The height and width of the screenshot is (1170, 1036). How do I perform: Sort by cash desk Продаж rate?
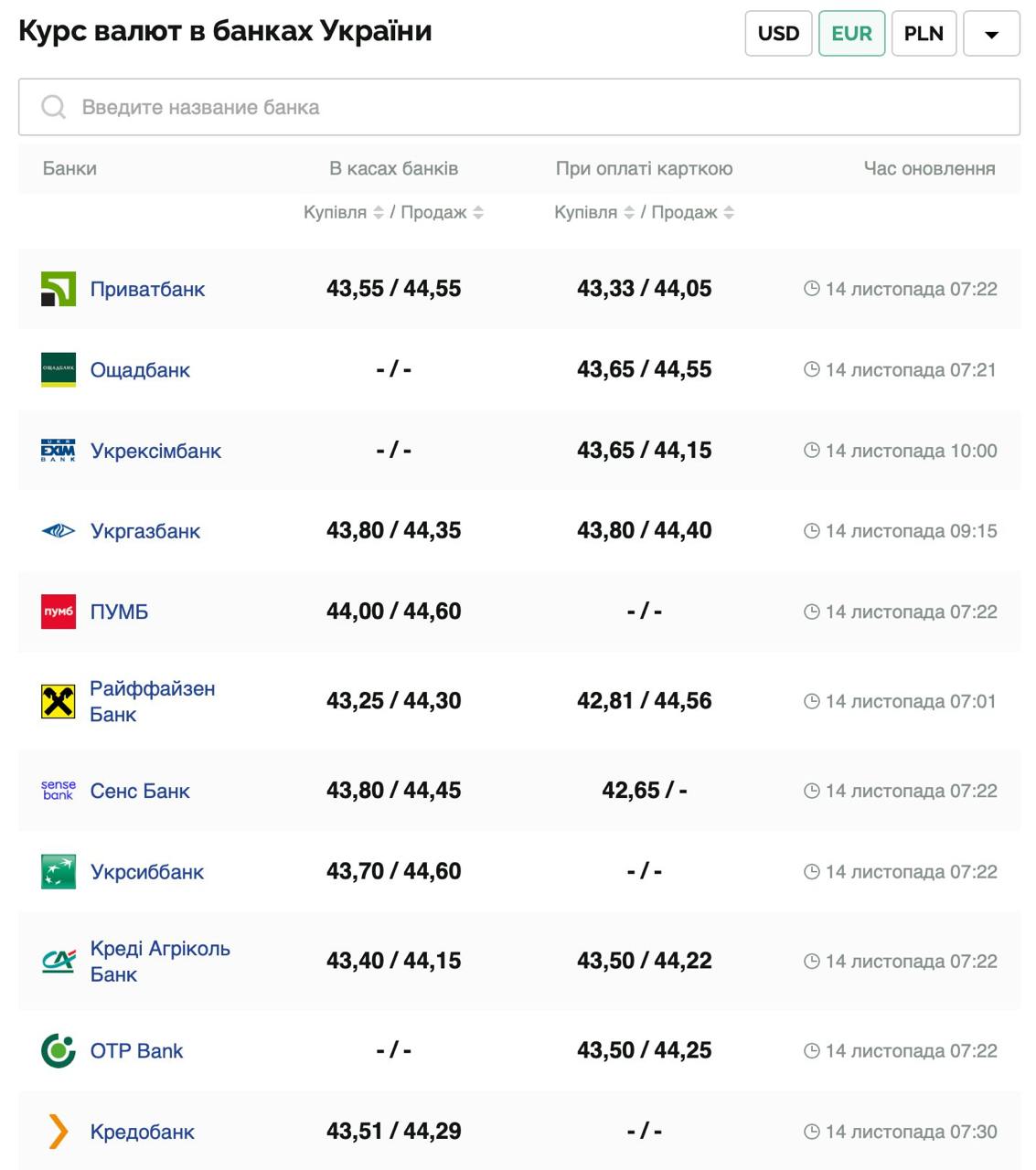pyautogui.click(x=478, y=212)
